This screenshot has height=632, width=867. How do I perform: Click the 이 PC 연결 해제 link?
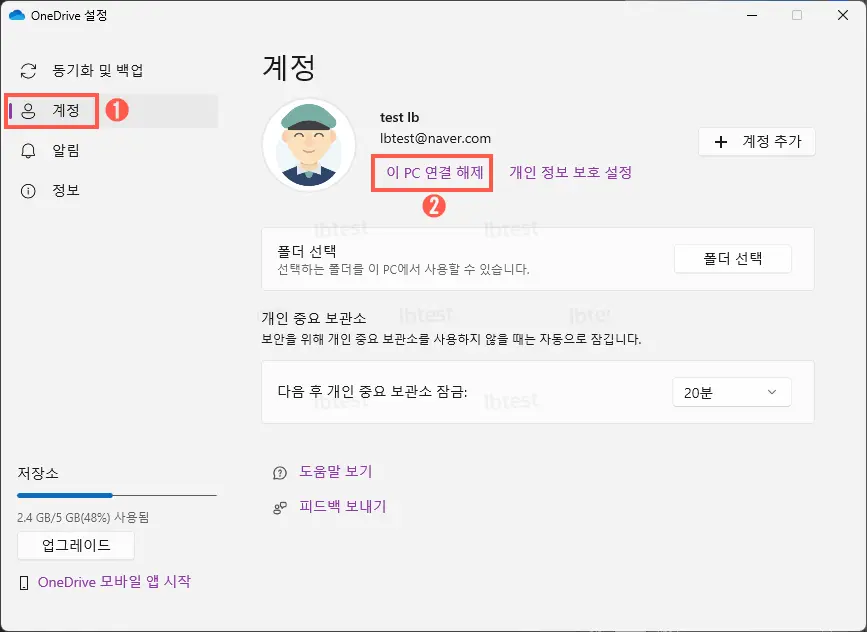pyautogui.click(x=436, y=173)
